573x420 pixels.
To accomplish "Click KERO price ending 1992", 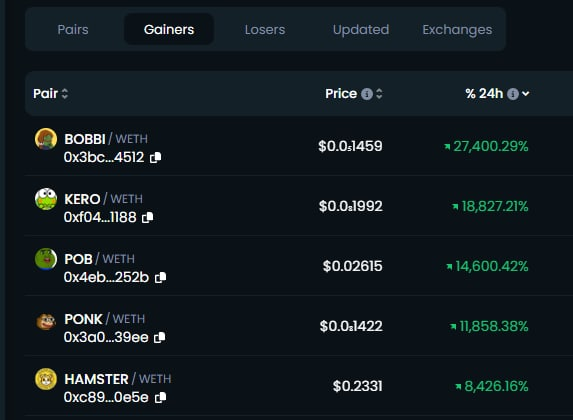I will click(350, 206).
